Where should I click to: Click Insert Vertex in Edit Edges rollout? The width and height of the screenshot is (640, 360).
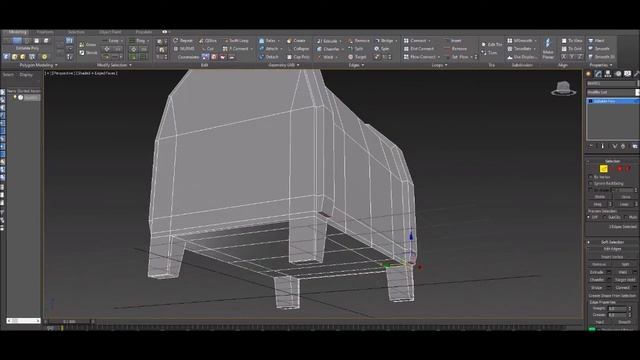coord(611,257)
